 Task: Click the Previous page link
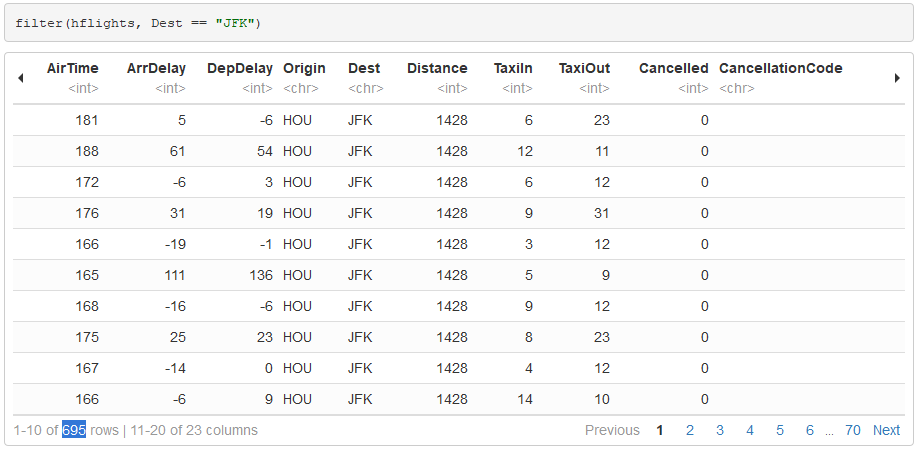click(x=612, y=431)
